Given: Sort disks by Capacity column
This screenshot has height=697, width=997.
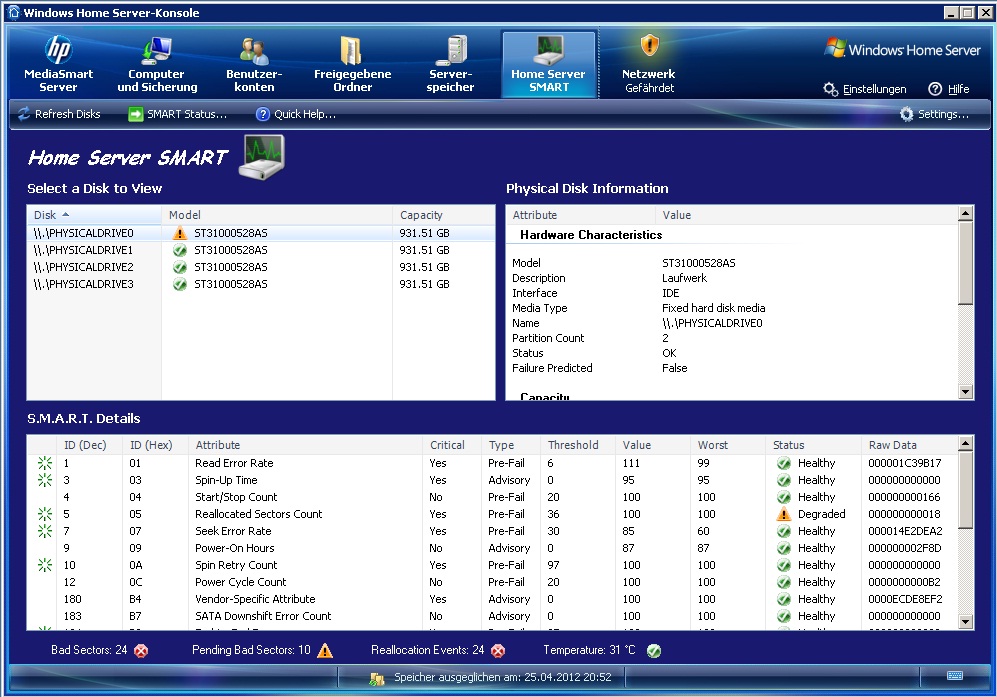Looking at the screenshot, I should (444, 215).
